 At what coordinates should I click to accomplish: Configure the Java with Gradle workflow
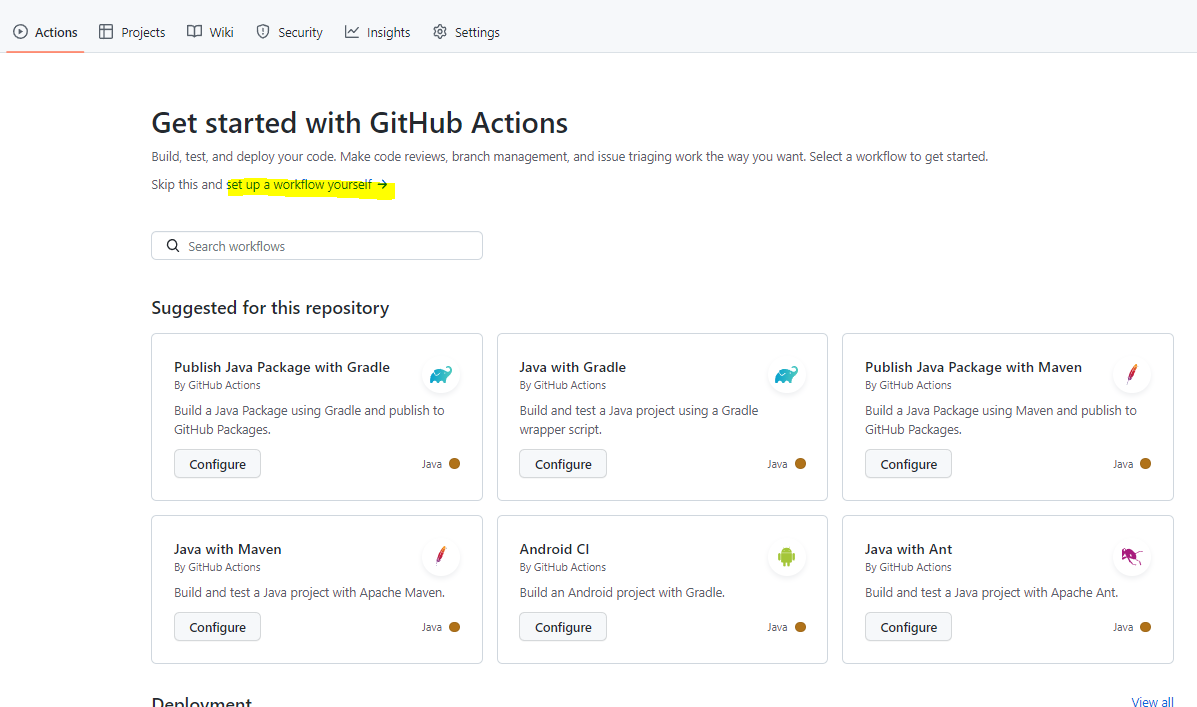pos(563,464)
